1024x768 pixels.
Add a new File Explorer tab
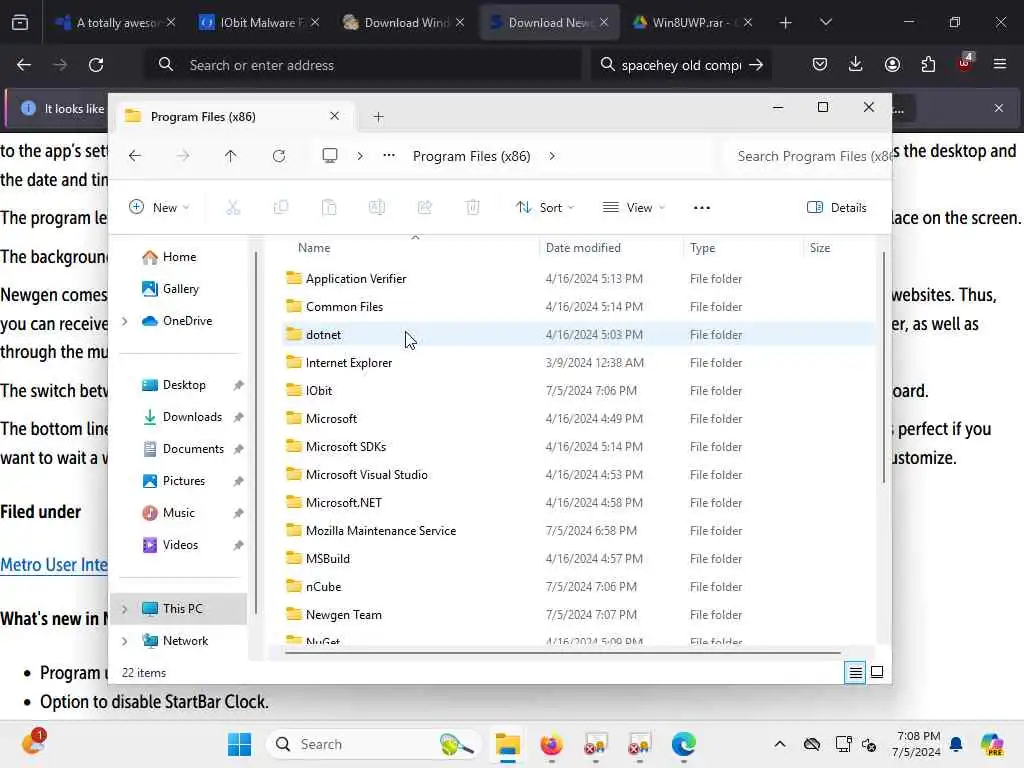click(x=378, y=117)
